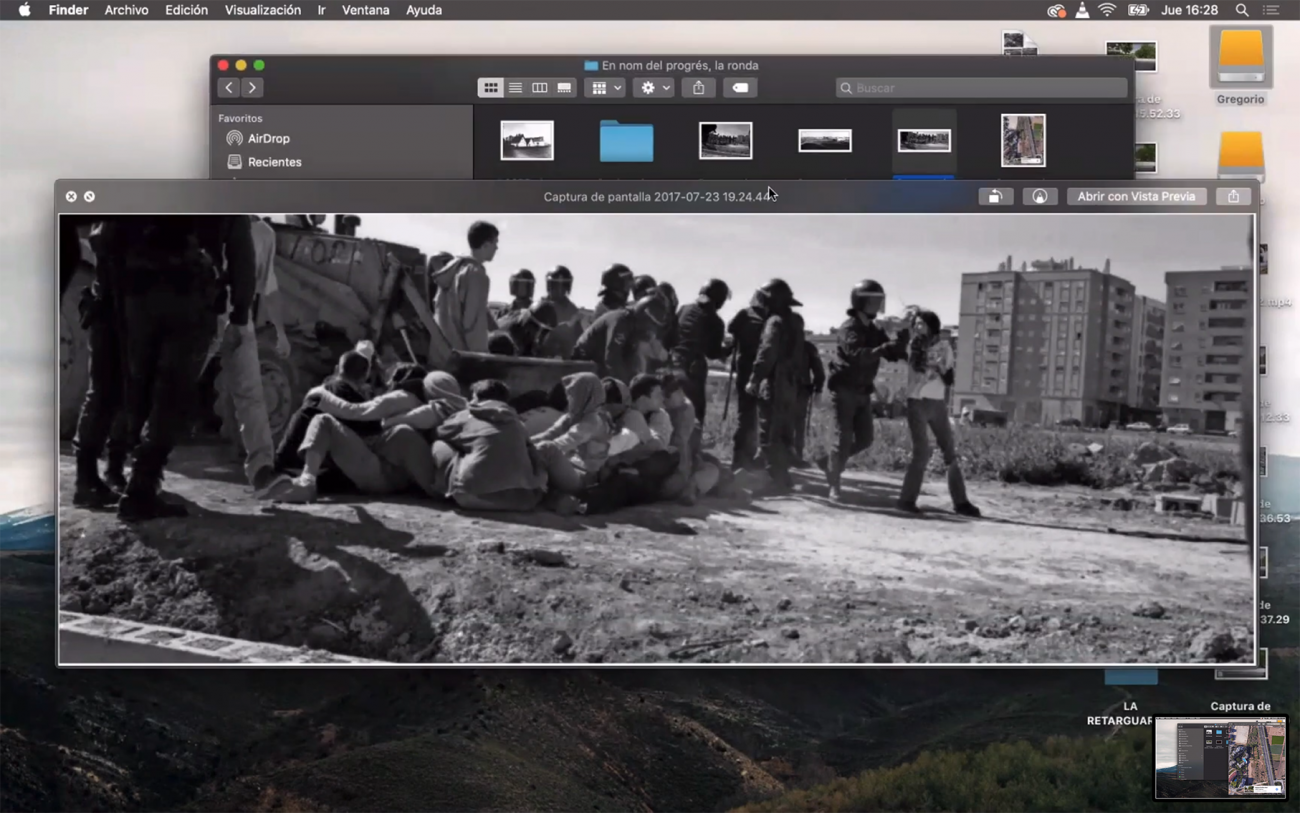Click the Finder toolbar share icon
This screenshot has height=813, width=1300.
[x=699, y=88]
